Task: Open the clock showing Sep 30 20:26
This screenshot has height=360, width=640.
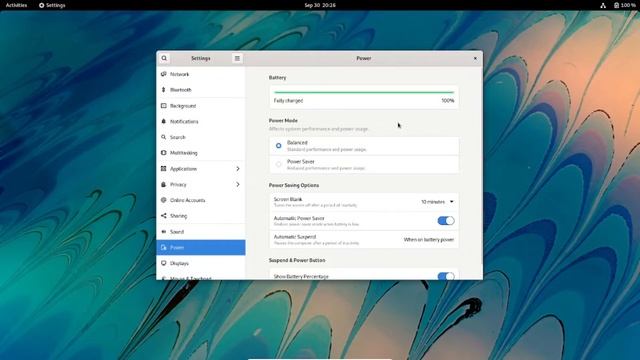Action: pos(320,5)
